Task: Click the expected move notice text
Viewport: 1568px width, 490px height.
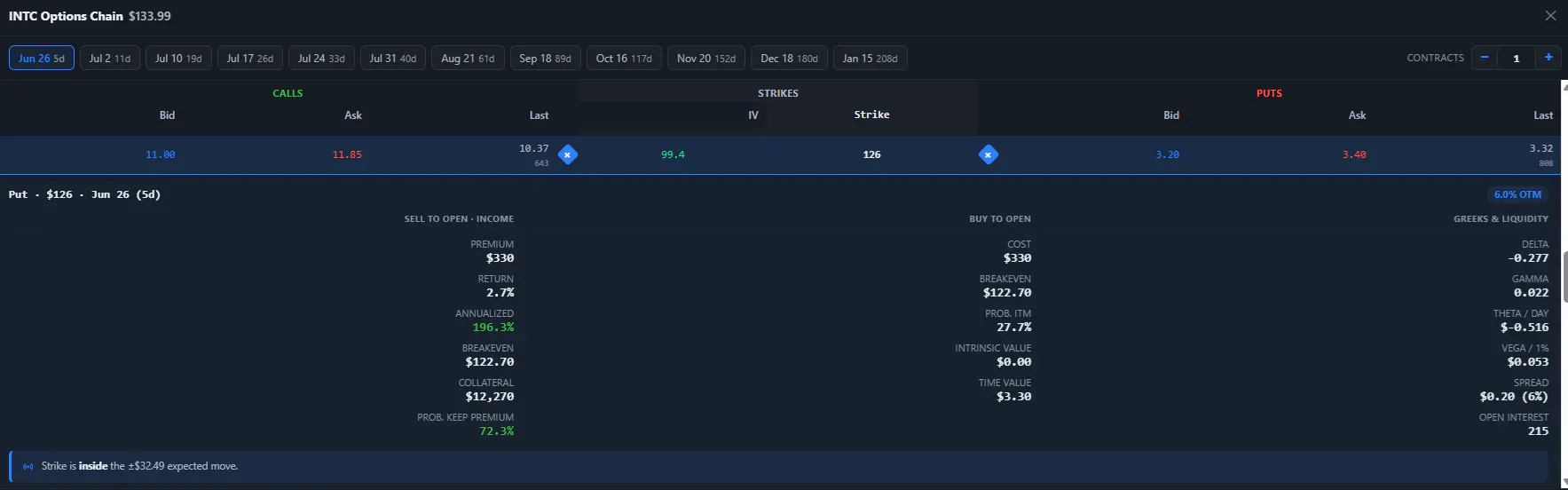Action: coord(139,466)
